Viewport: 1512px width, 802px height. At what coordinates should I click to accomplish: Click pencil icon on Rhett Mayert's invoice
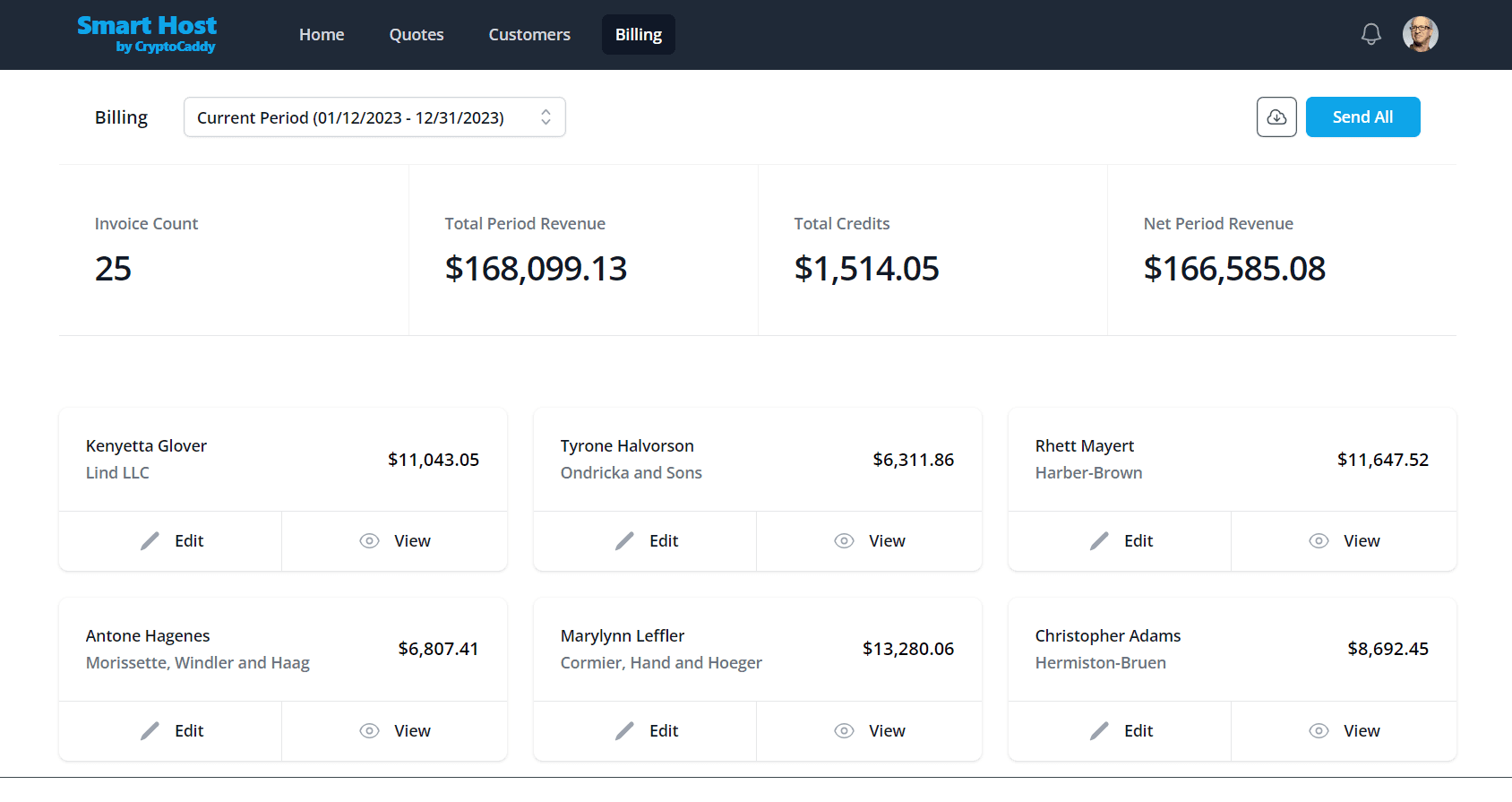click(1099, 541)
